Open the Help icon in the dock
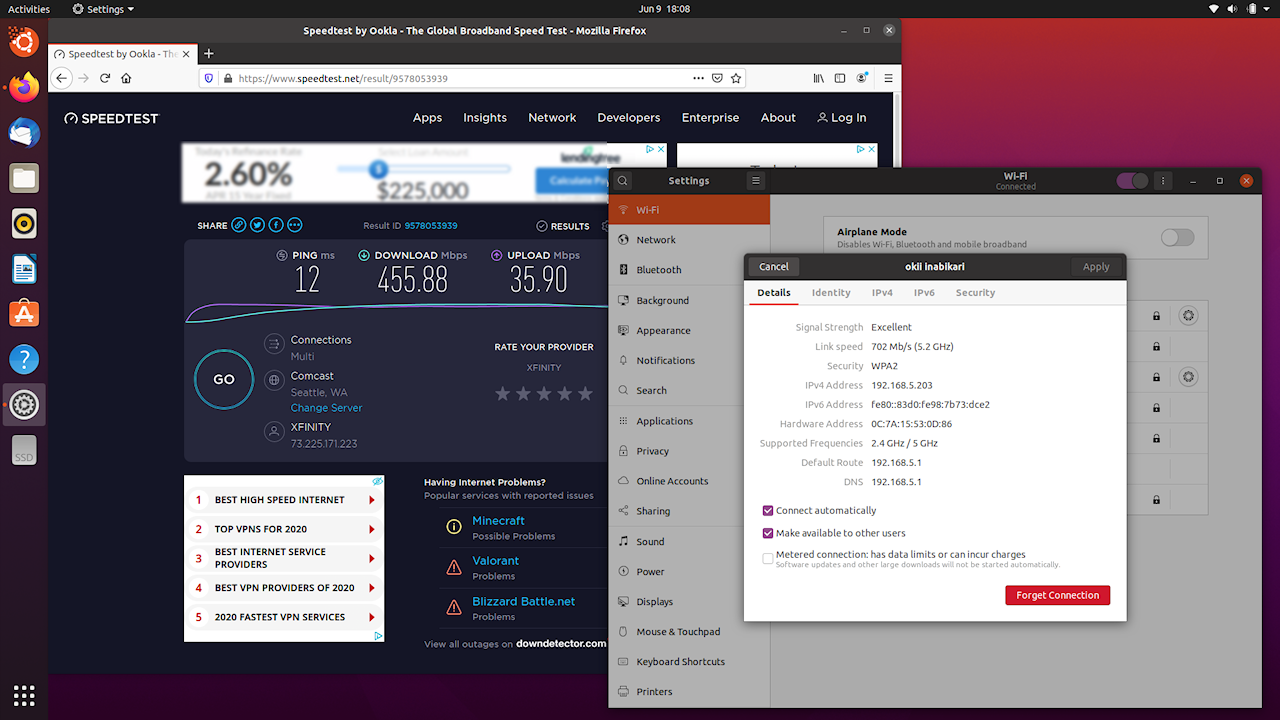The width and height of the screenshot is (1280, 720). 24,359
